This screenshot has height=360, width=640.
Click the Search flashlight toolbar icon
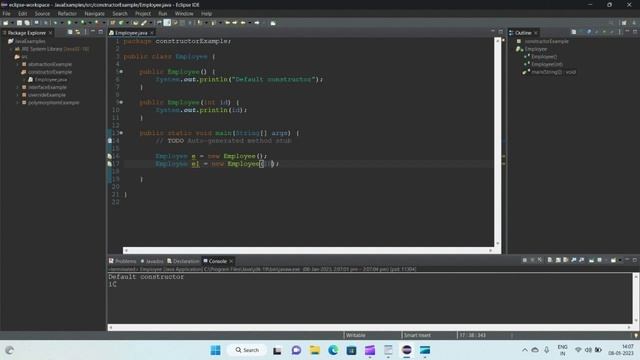[144, 23]
